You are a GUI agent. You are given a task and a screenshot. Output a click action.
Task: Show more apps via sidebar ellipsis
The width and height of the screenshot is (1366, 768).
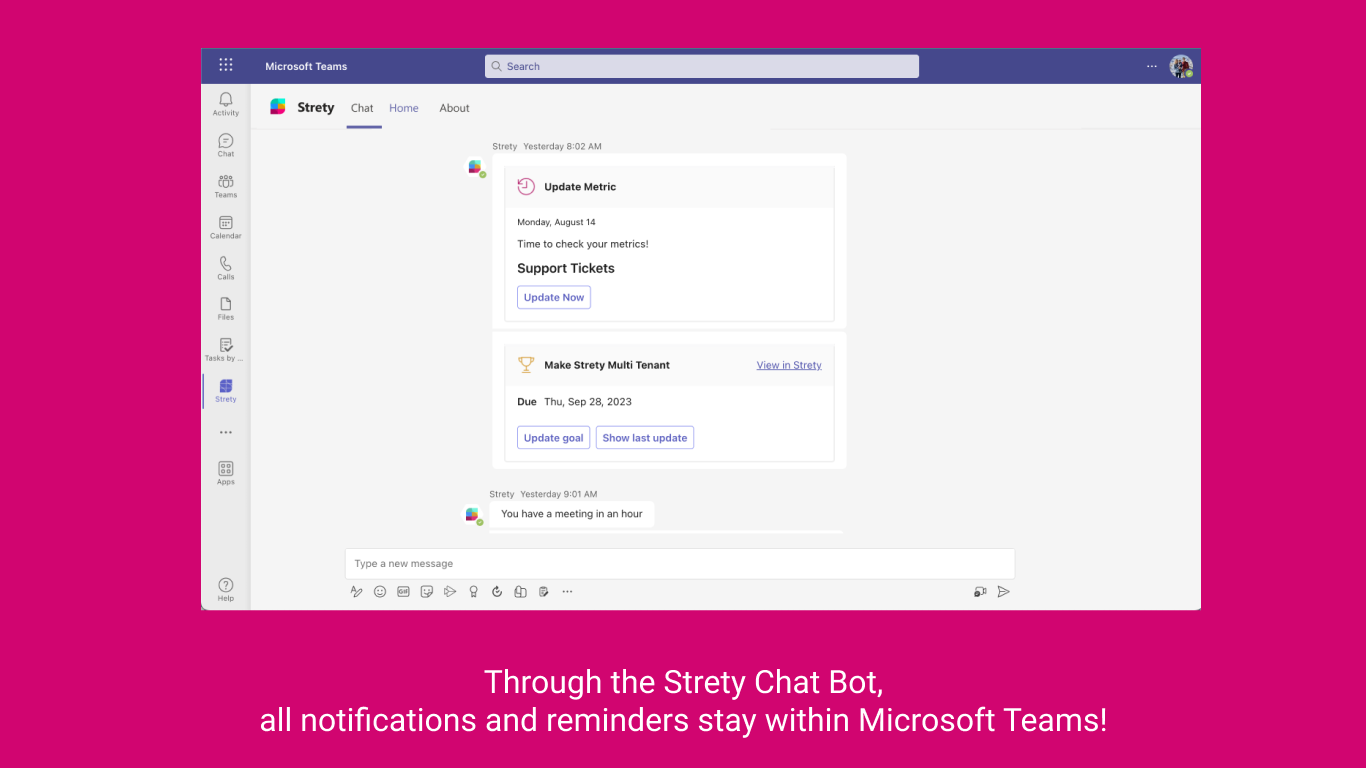[226, 432]
